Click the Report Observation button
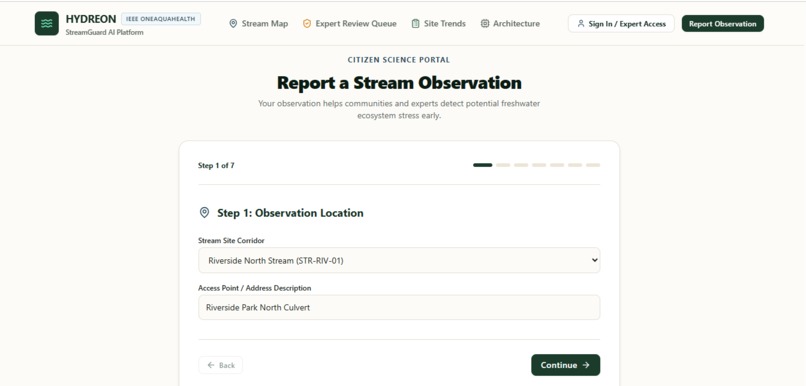Viewport: 806px width, 386px height. coord(723,24)
